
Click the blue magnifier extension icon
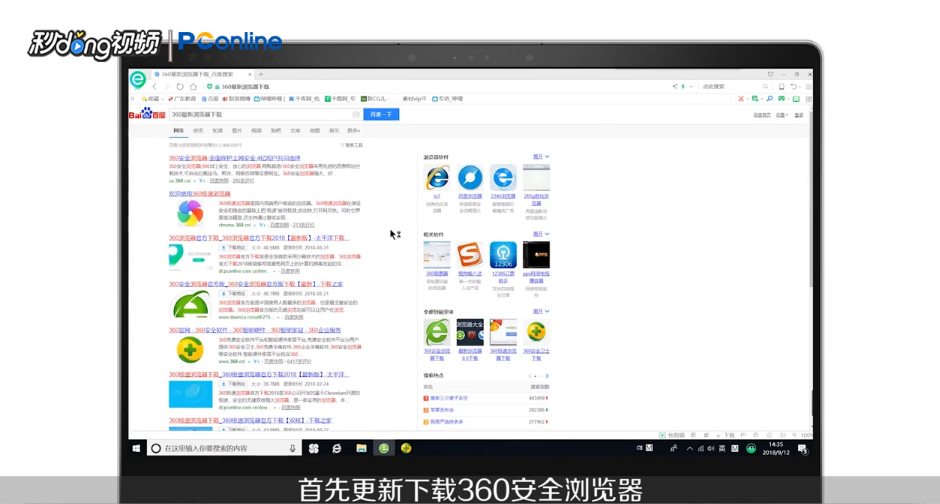(x=769, y=98)
